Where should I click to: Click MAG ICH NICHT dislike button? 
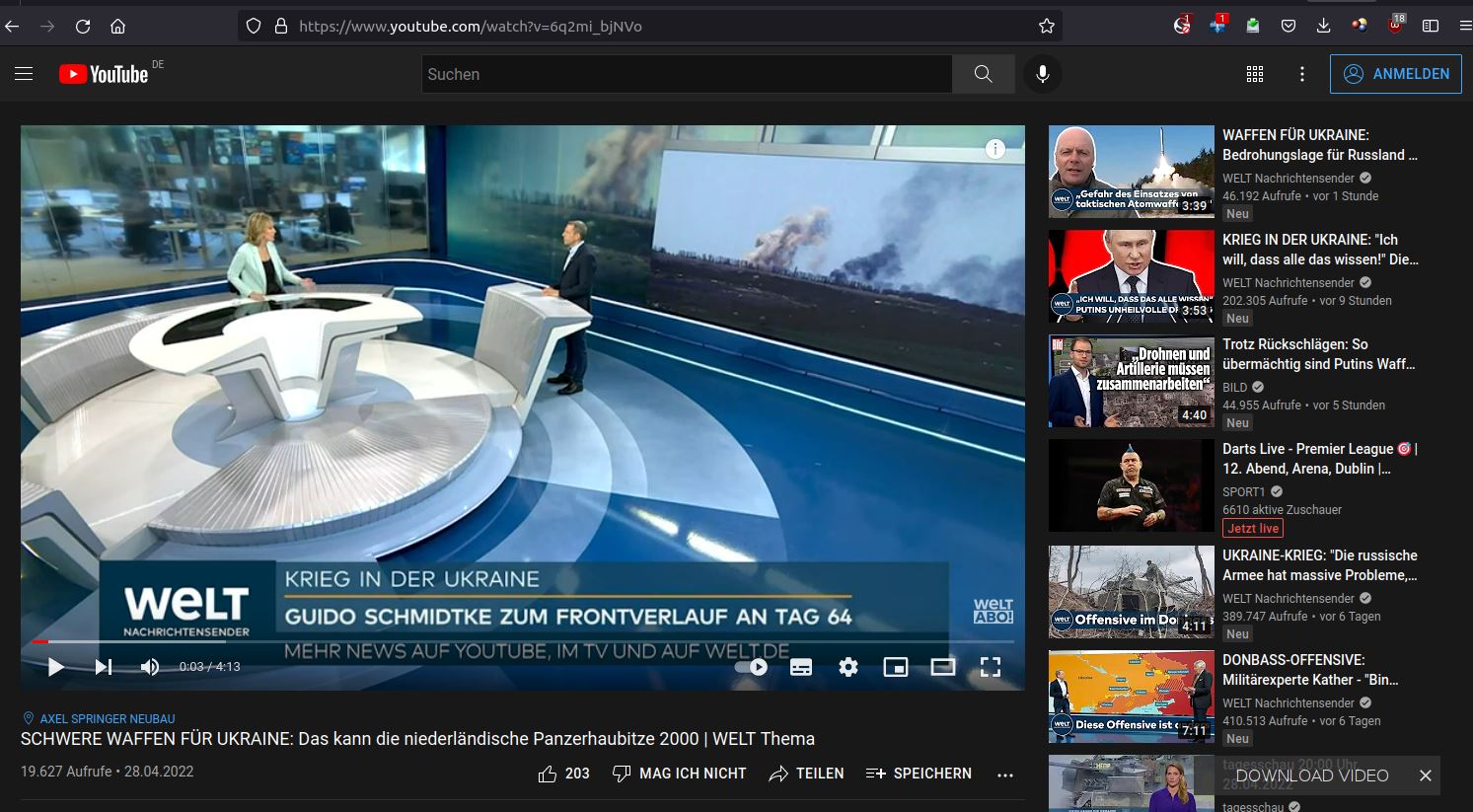tap(680, 774)
